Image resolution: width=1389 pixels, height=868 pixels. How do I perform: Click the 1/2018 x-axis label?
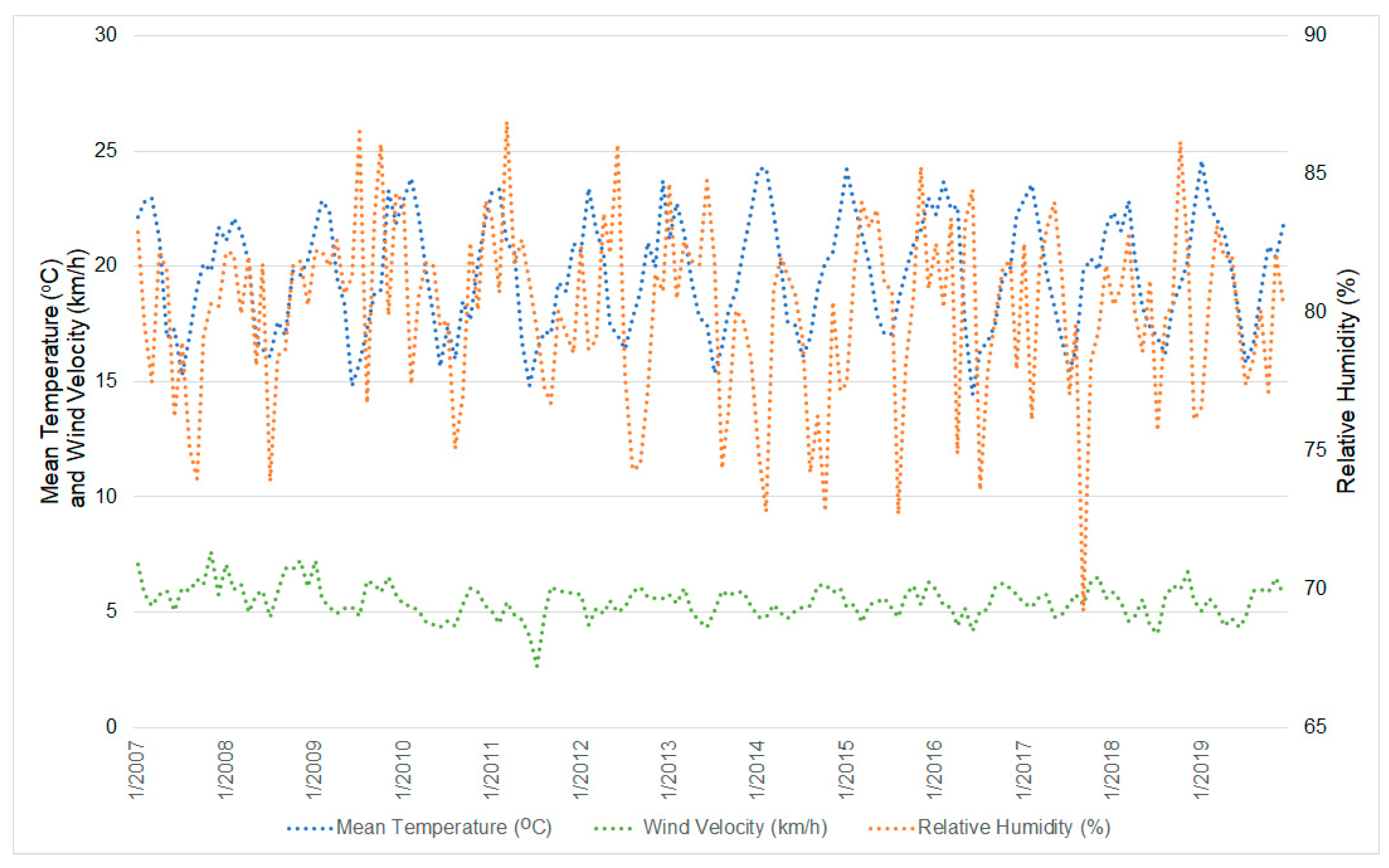(1112, 769)
